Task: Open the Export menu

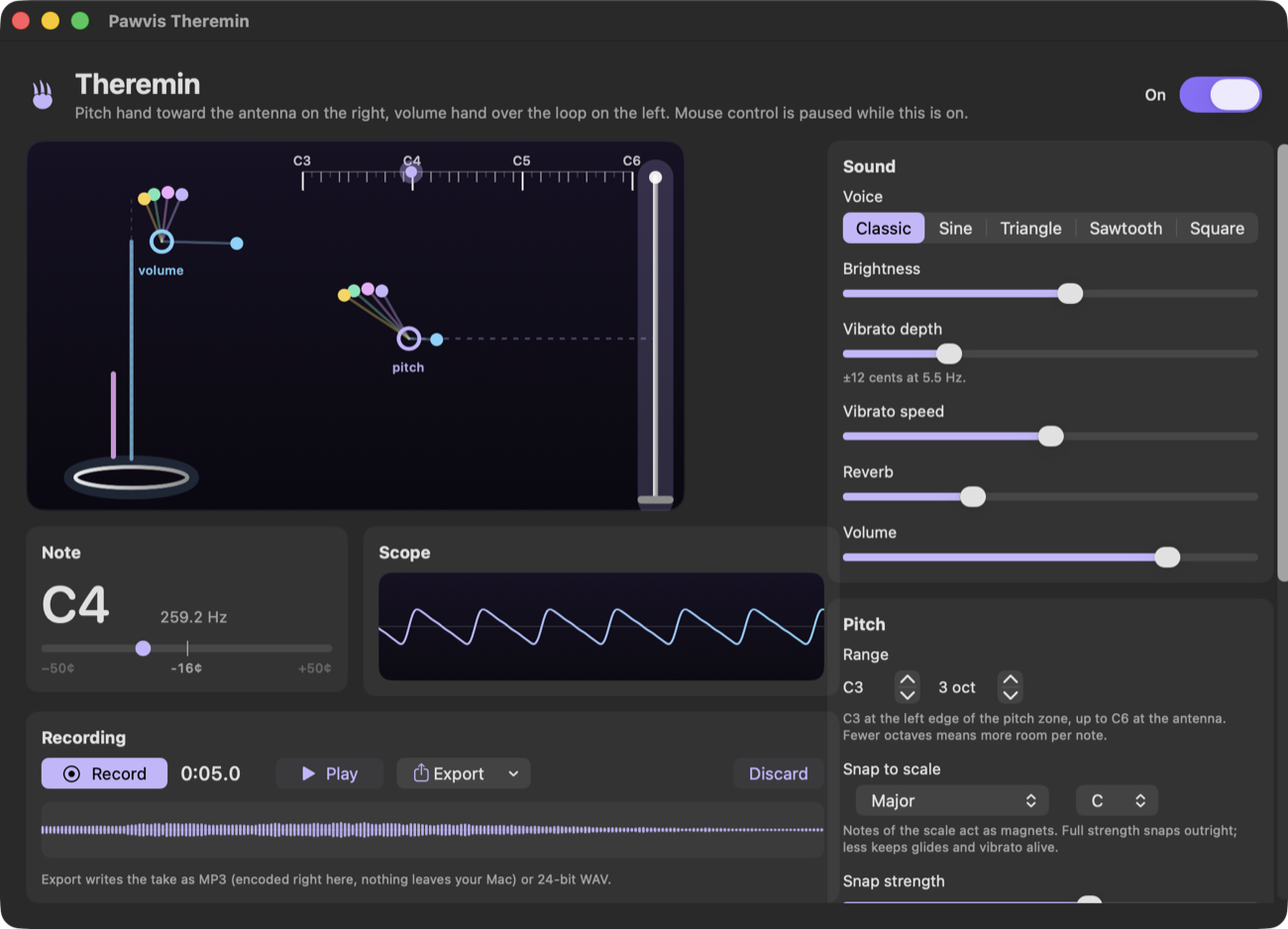Action: pyautogui.click(x=464, y=774)
